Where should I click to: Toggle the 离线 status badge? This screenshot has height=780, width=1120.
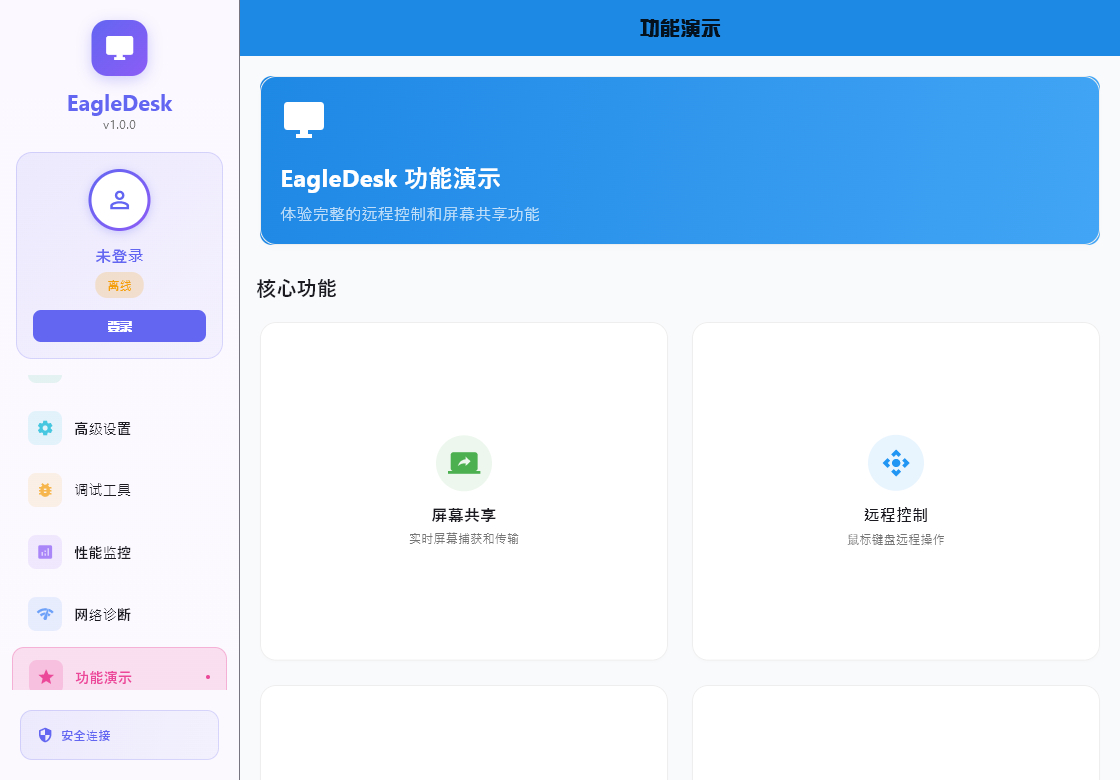119,285
